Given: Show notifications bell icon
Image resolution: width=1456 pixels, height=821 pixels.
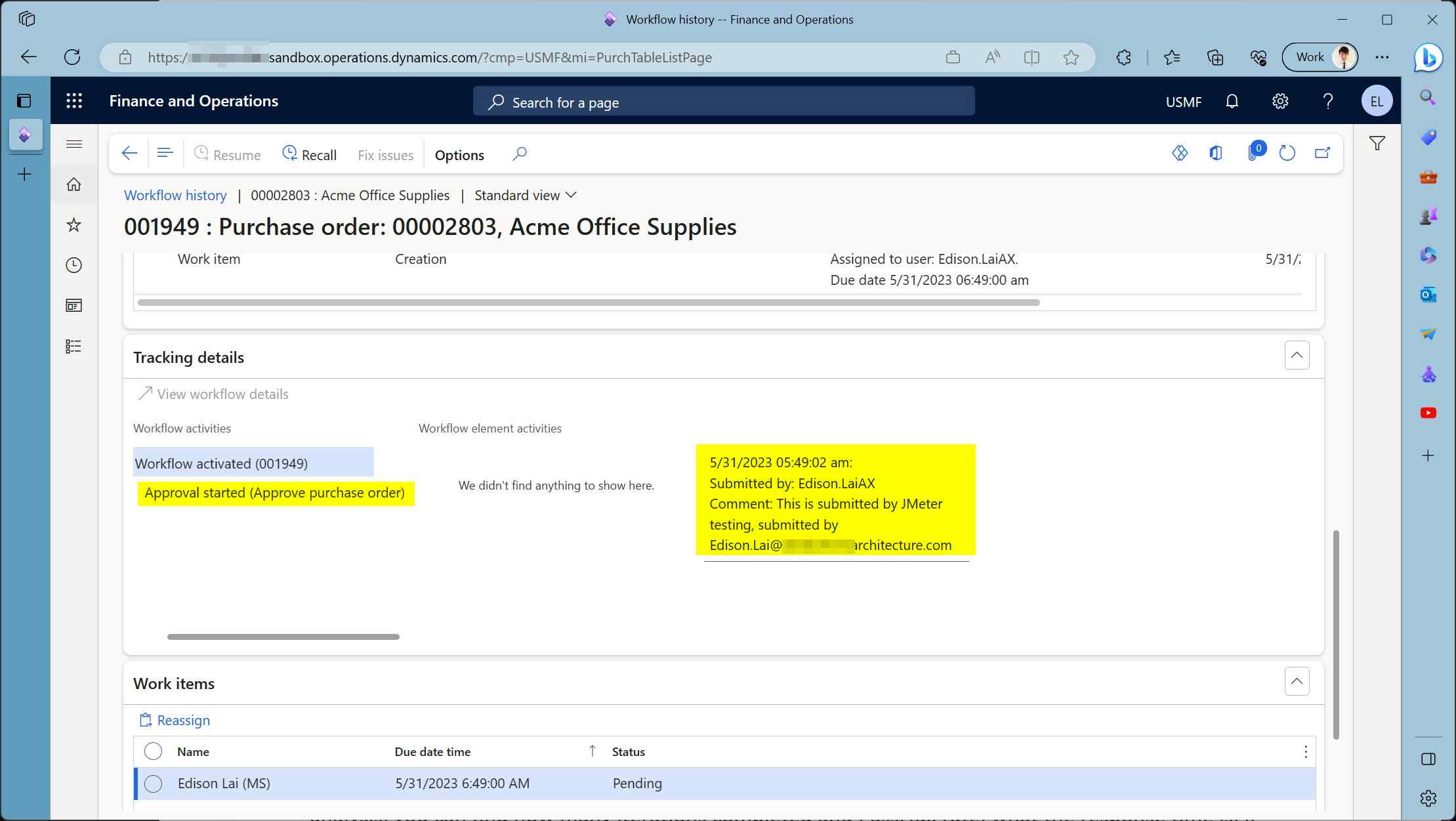Looking at the screenshot, I should pos(1232,101).
